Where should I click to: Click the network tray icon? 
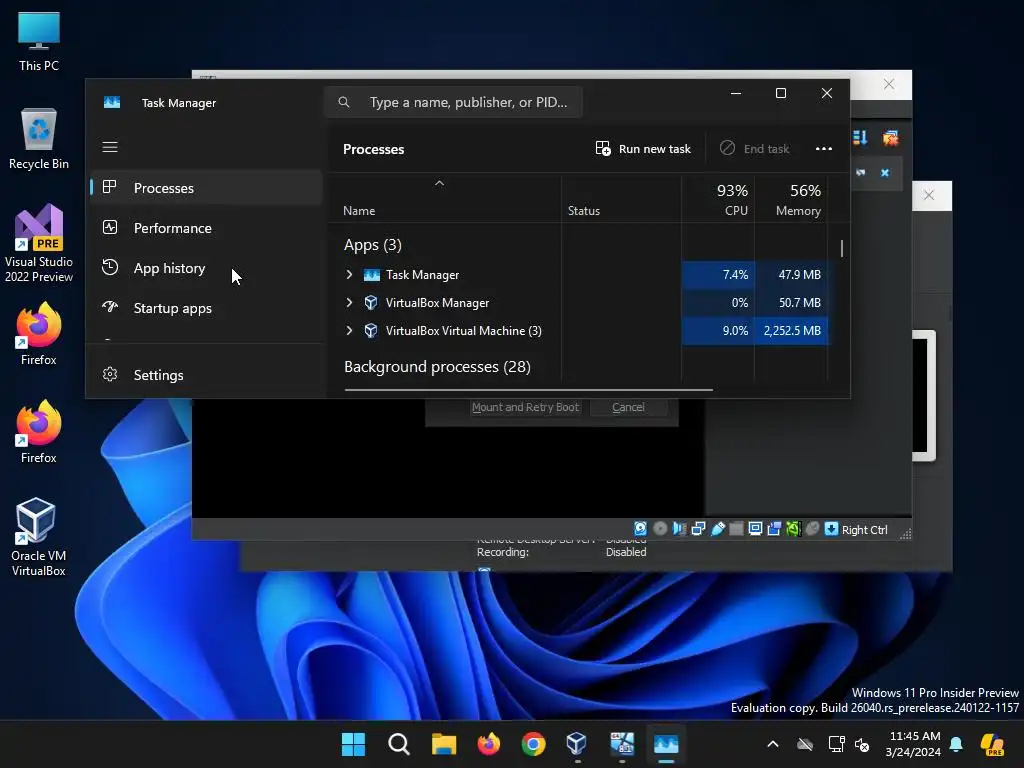point(836,744)
